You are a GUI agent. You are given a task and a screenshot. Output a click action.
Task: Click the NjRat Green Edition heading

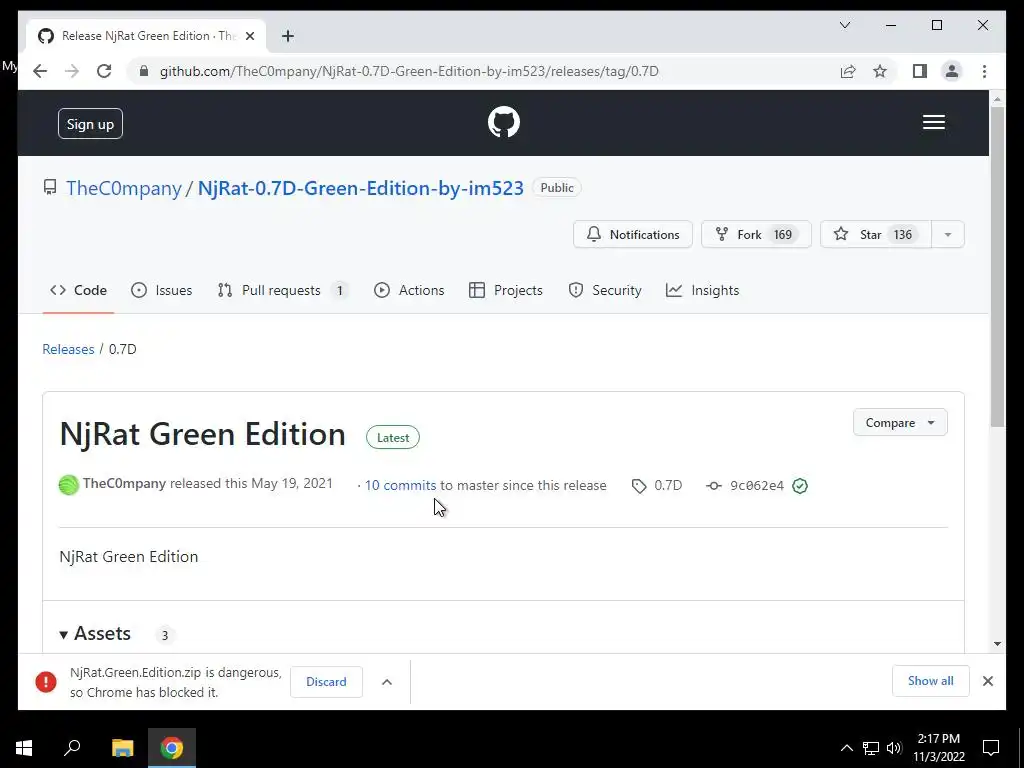tap(202, 434)
